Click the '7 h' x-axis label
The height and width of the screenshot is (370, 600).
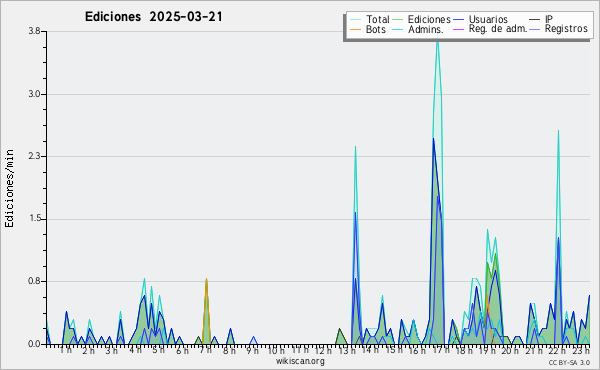pyautogui.click(x=205, y=350)
